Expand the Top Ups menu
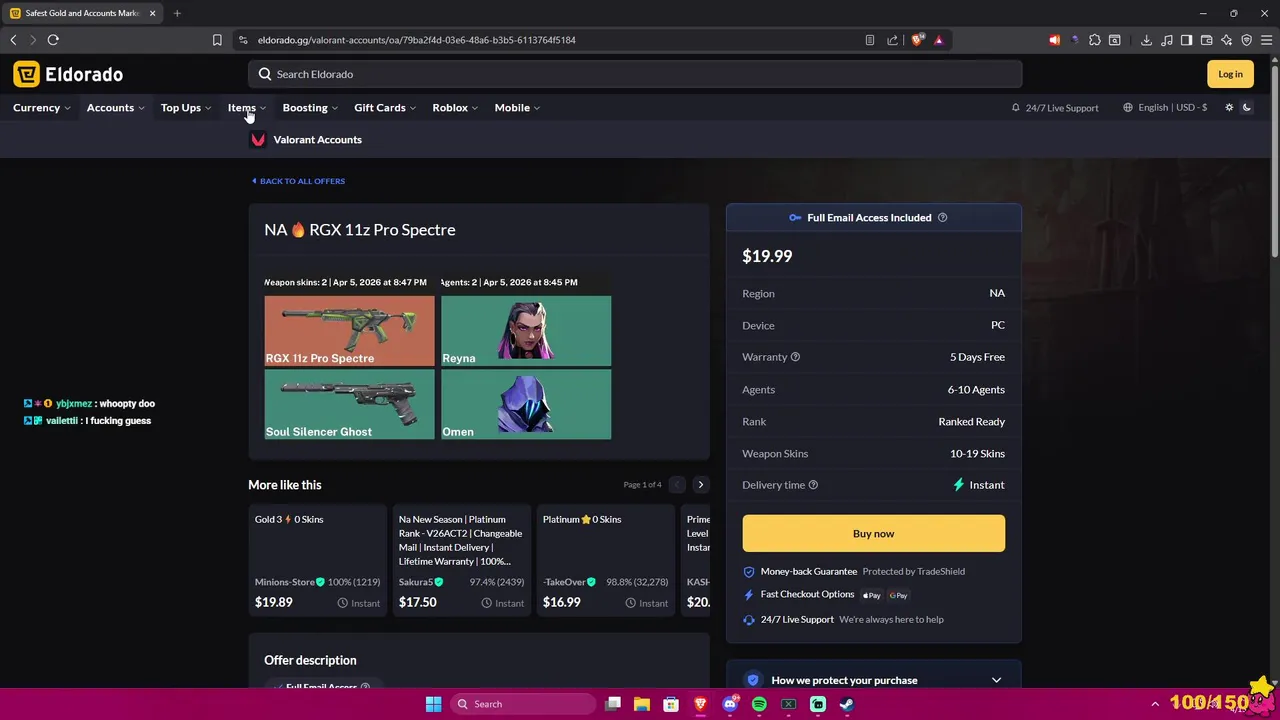This screenshot has width=1280, height=720. pos(186,107)
